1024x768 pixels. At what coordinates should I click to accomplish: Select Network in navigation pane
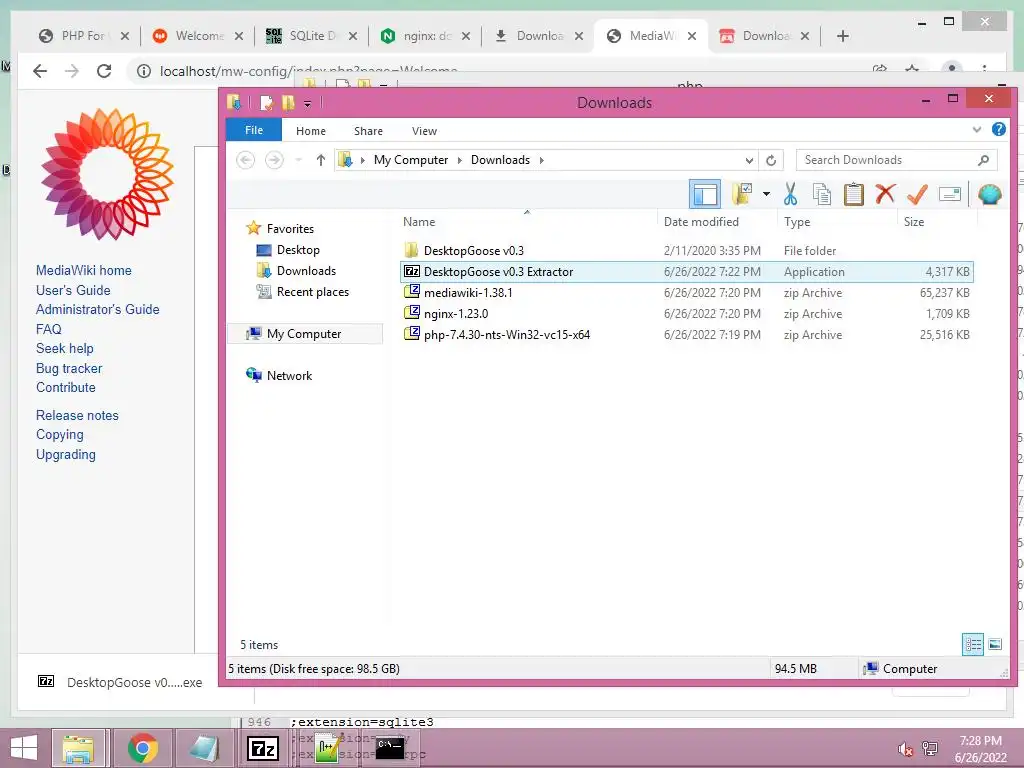tap(289, 376)
